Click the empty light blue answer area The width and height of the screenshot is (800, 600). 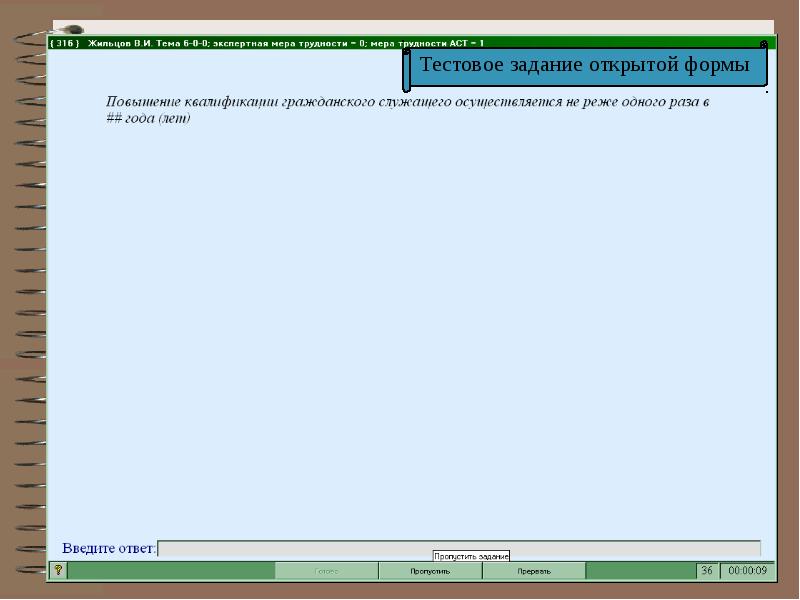click(410, 330)
